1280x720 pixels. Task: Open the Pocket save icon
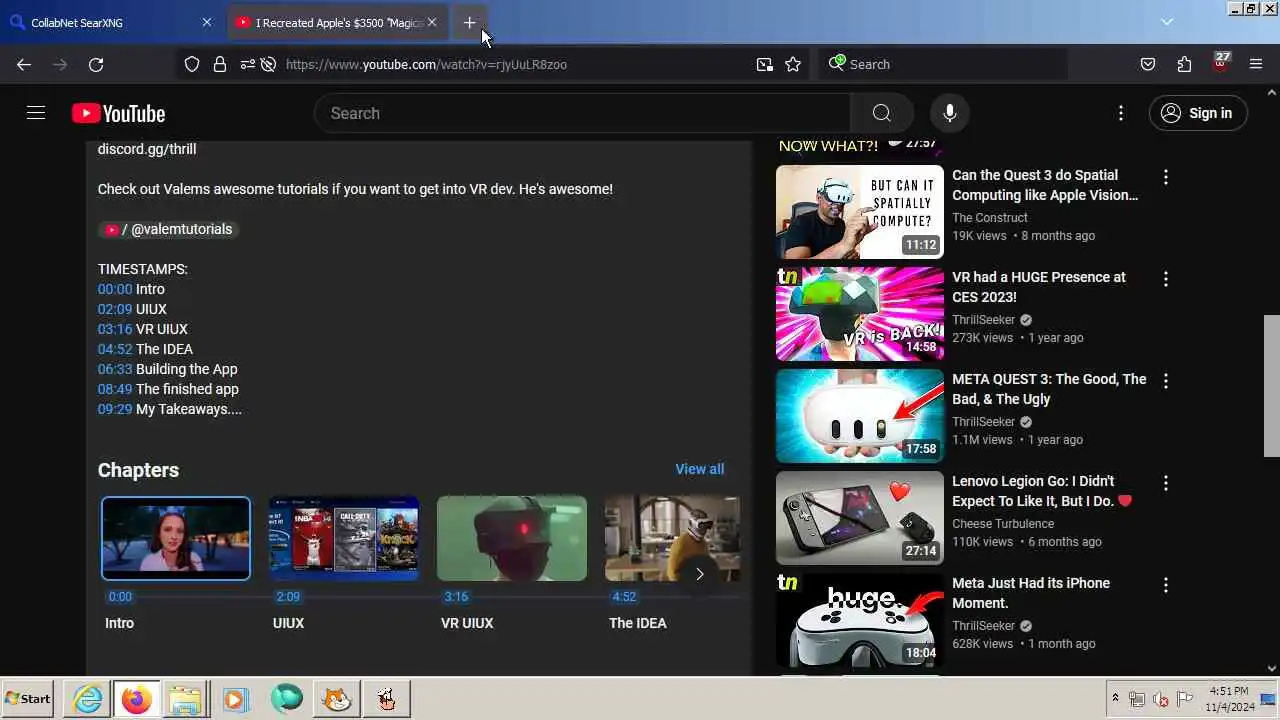click(x=1148, y=64)
